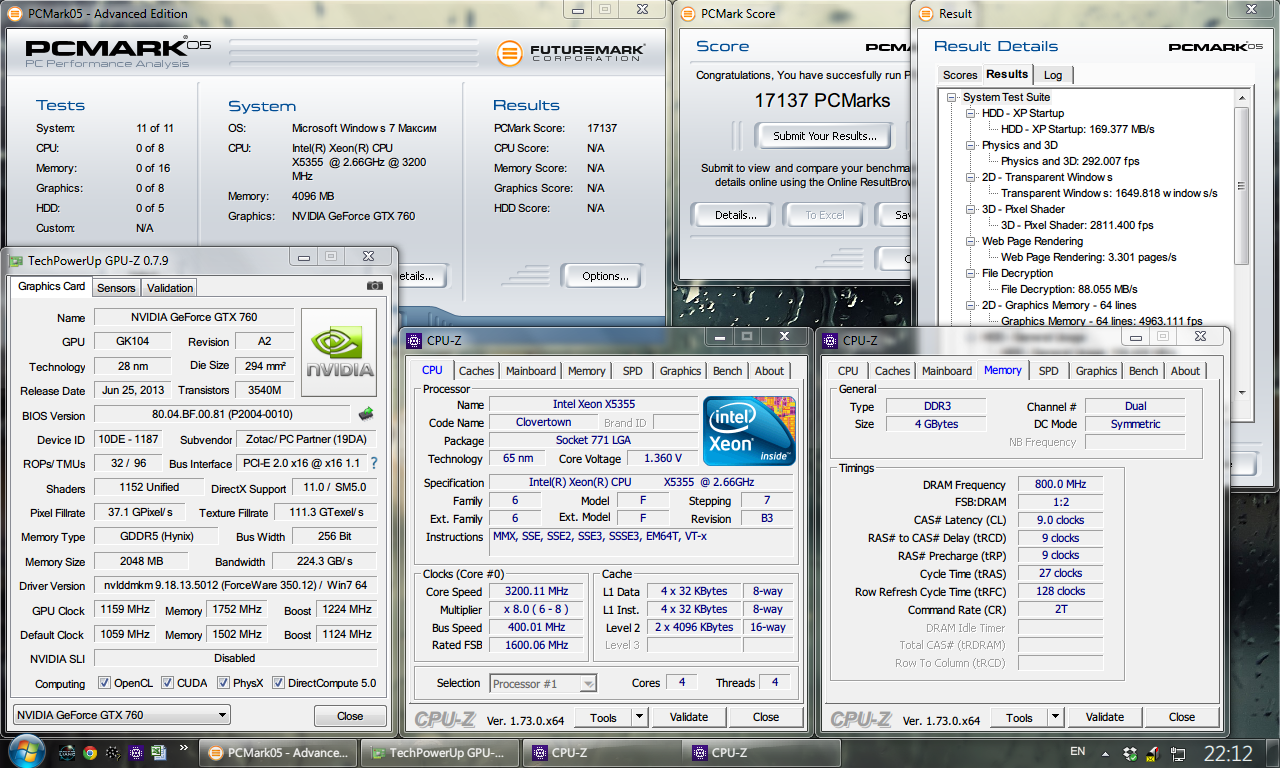
Task: Open the Mainboard tab in left CPU-Z
Action: coord(531,371)
